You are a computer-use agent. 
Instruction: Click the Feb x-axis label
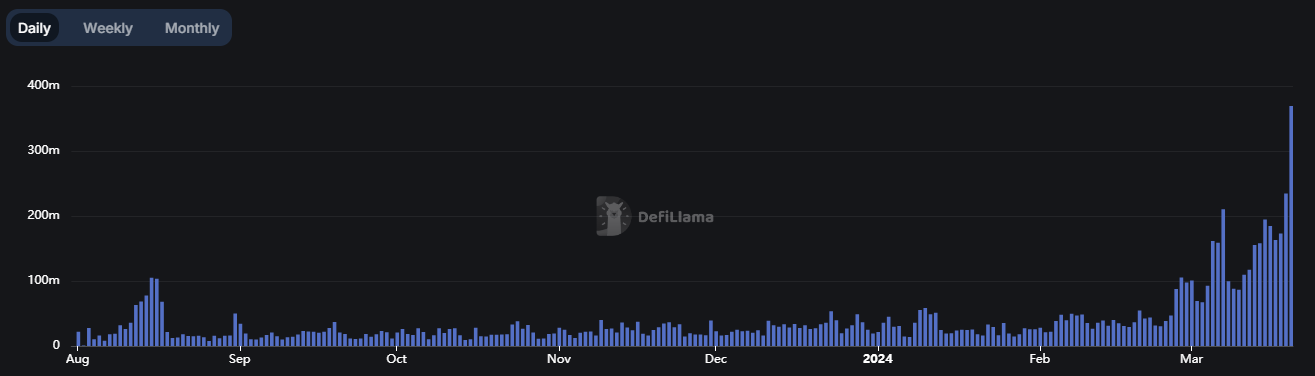(x=1040, y=358)
